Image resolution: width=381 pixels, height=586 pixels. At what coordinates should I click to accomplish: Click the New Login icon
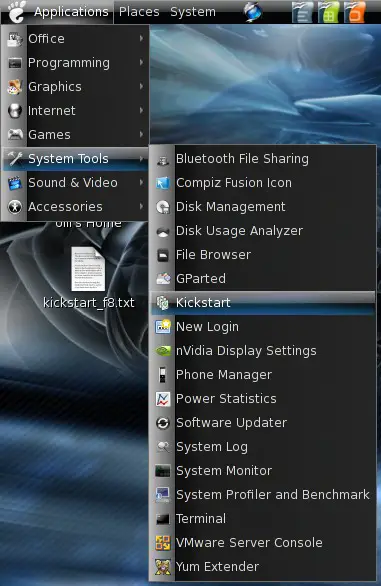tap(163, 327)
